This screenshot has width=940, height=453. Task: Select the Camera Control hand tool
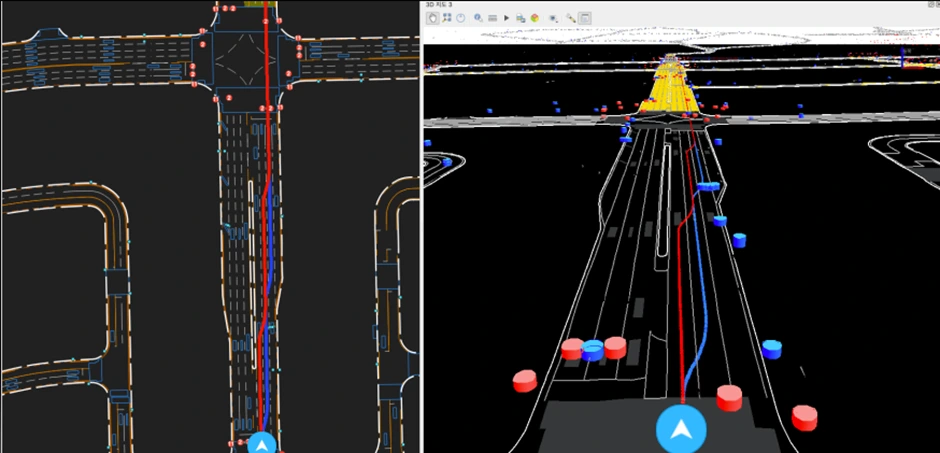coord(432,18)
